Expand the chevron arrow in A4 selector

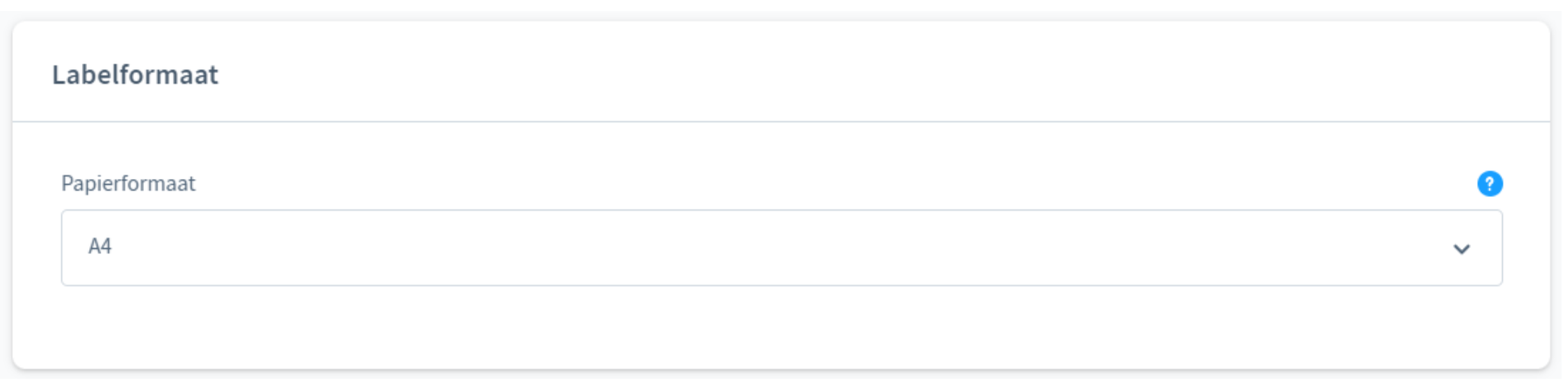1461,249
